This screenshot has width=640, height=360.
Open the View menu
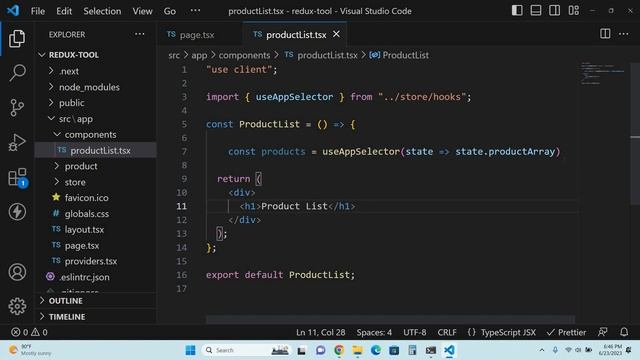(142, 11)
